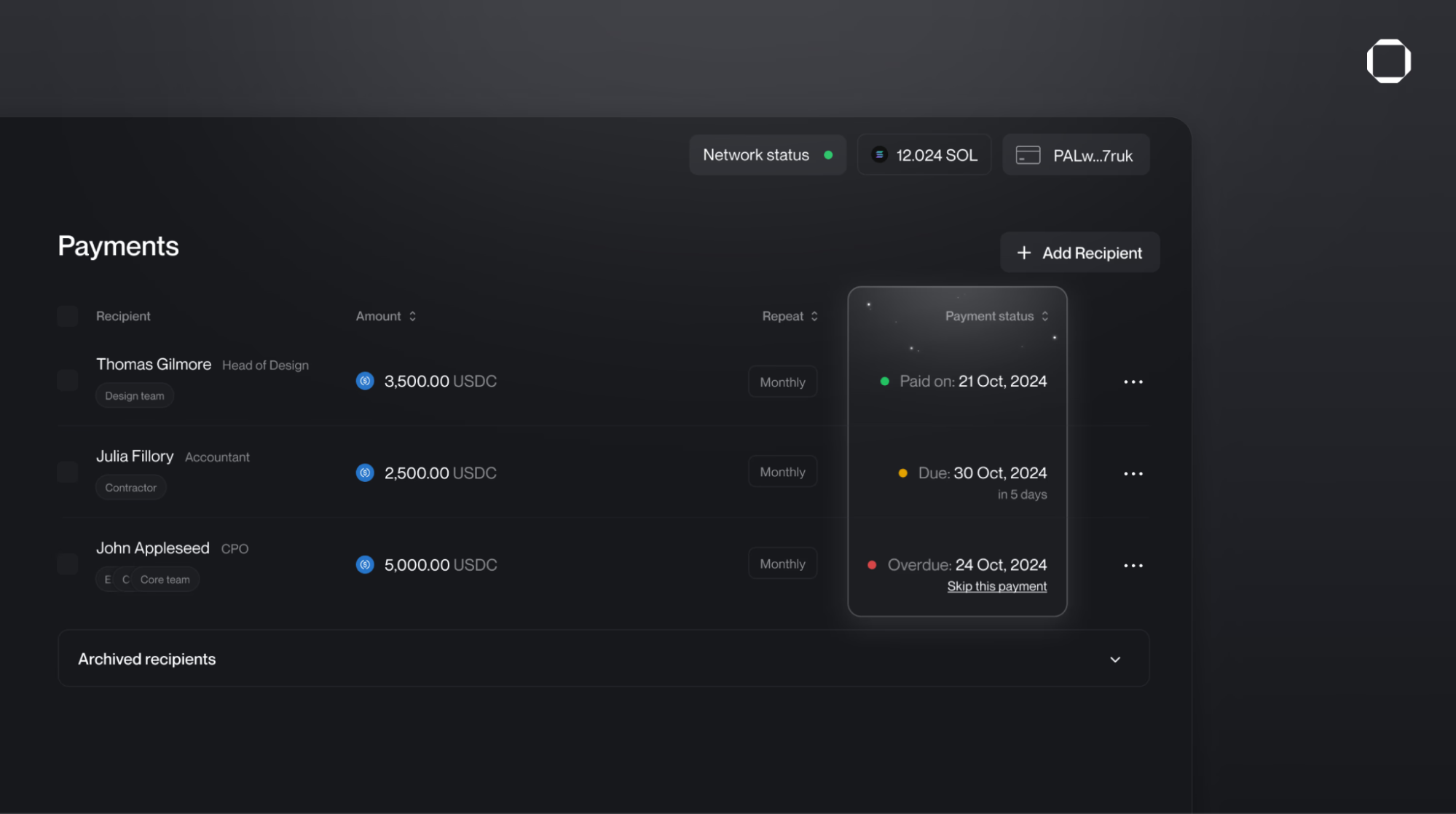
Task: Open the options menu for John Appleseed's row
Action: click(1133, 565)
